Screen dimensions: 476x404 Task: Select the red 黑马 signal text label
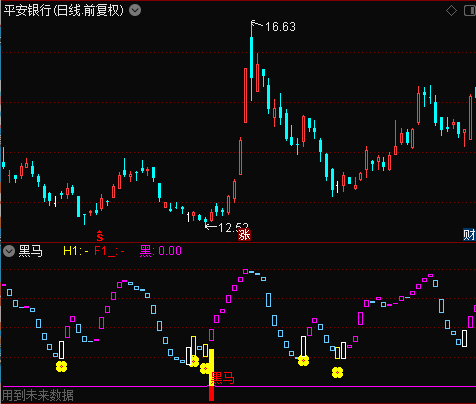(x=223, y=378)
